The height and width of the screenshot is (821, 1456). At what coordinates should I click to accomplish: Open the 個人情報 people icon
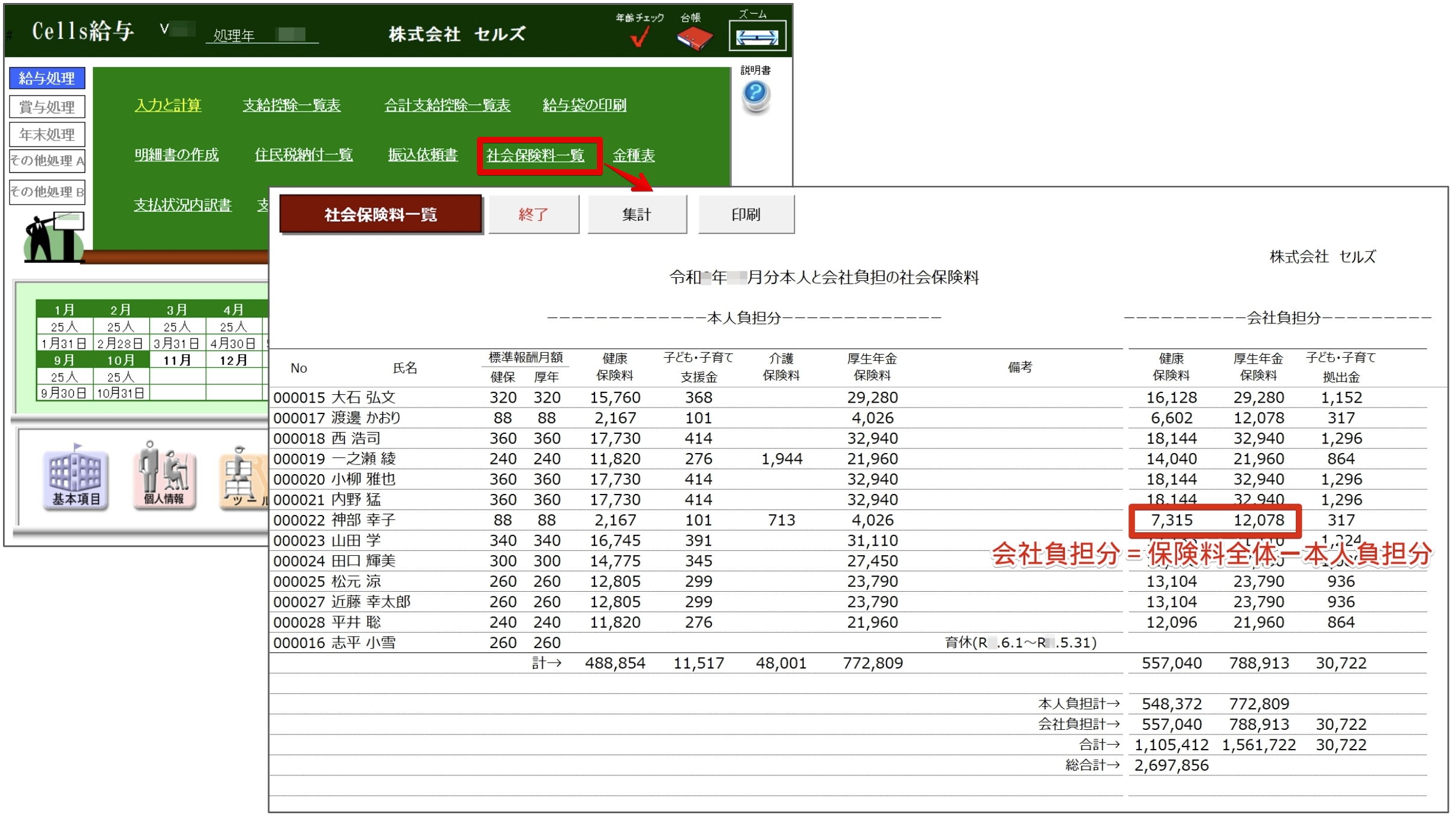(164, 477)
